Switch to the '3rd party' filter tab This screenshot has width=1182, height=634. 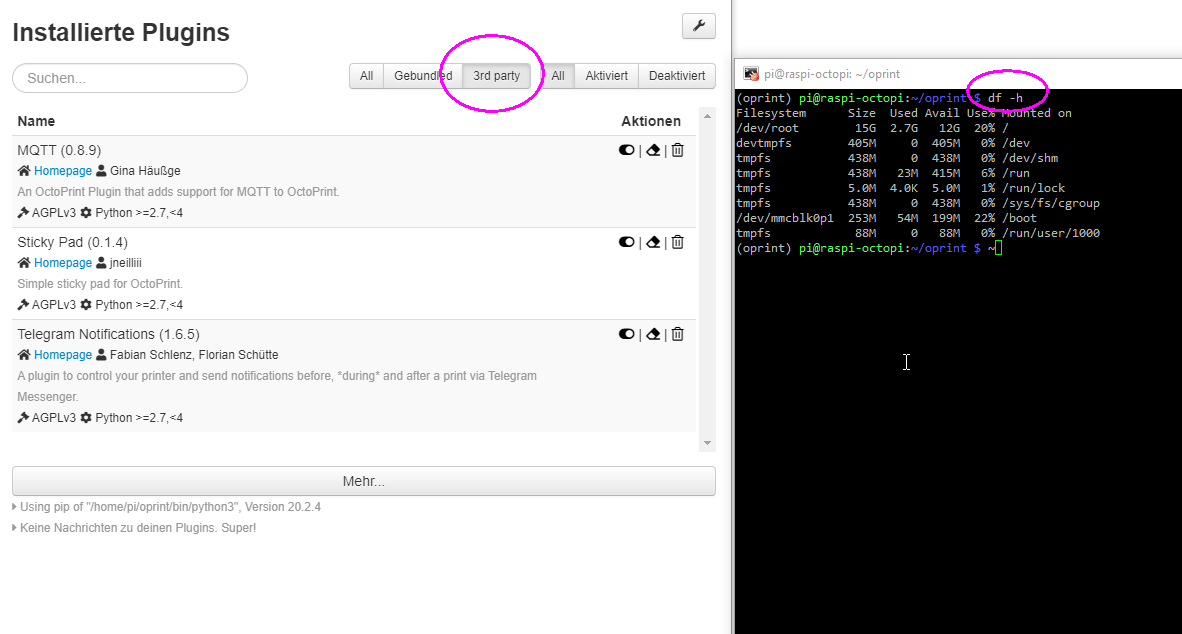click(x=496, y=75)
